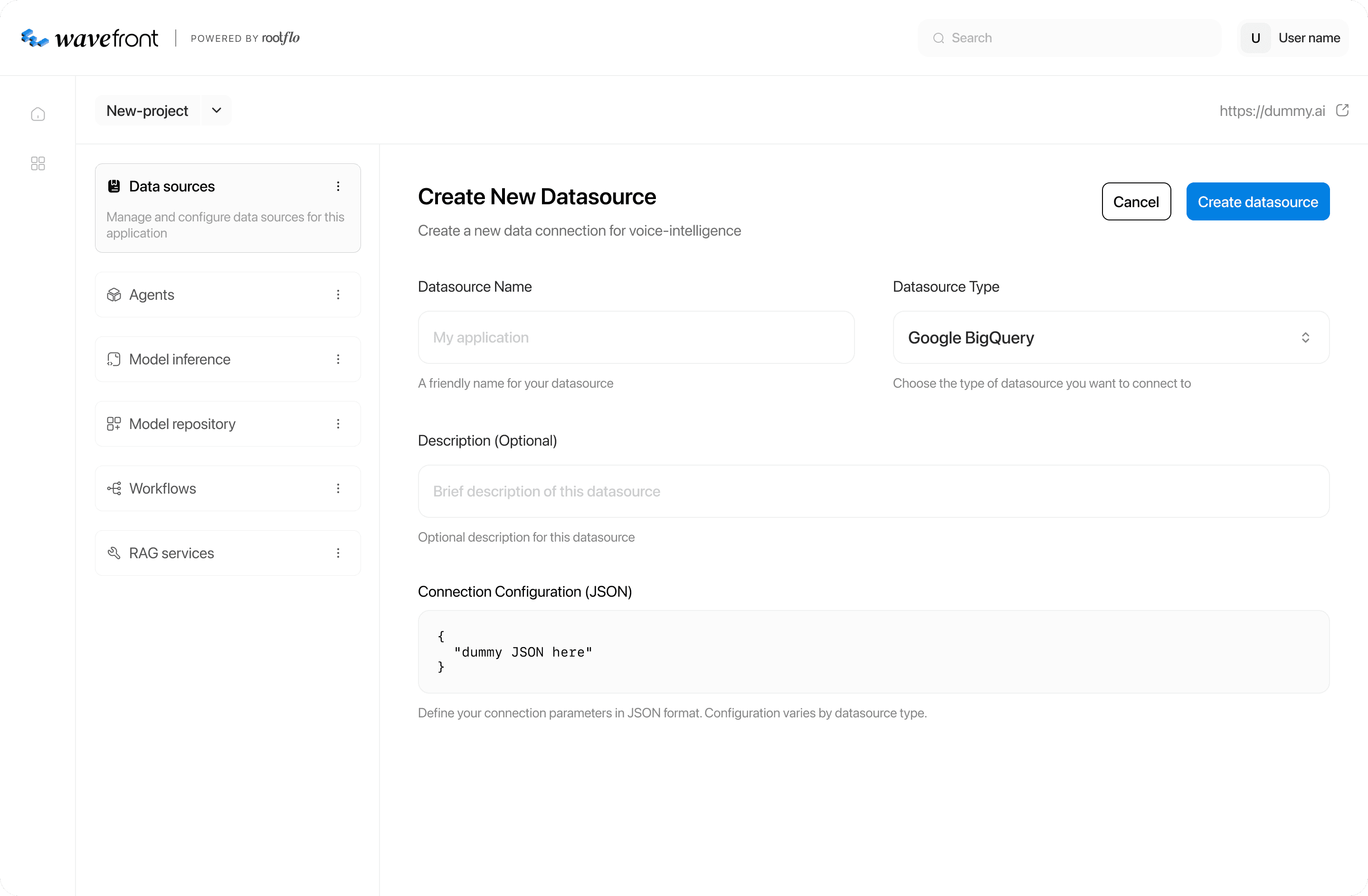Open Model repository three-dot menu

338,424
